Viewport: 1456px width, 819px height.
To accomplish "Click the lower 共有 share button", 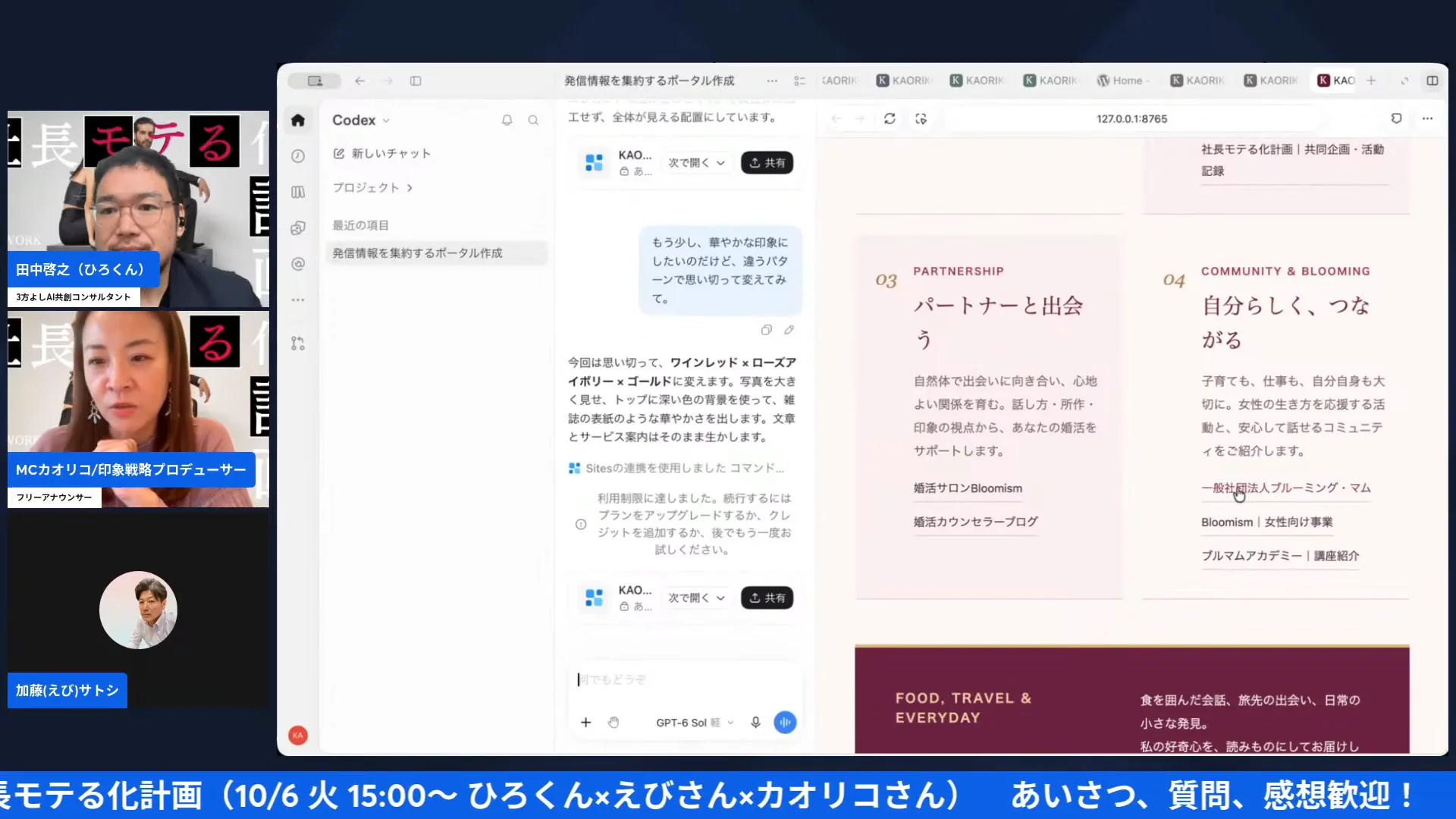I will [x=767, y=598].
